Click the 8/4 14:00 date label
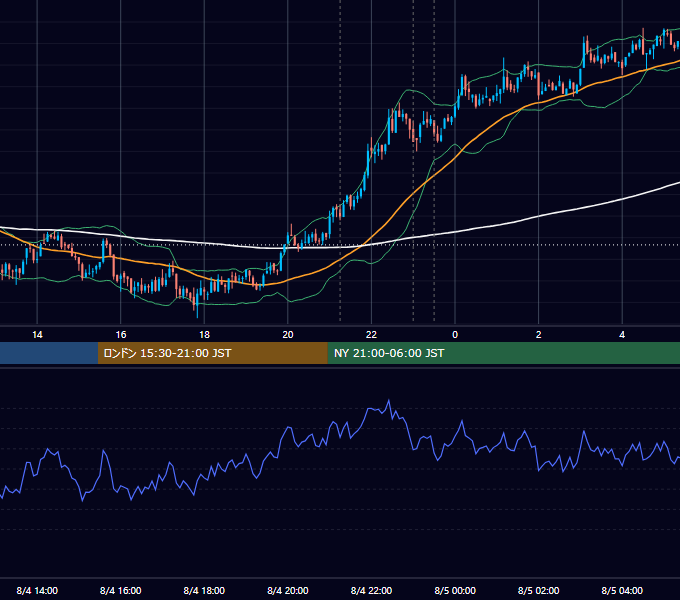 pos(37,591)
